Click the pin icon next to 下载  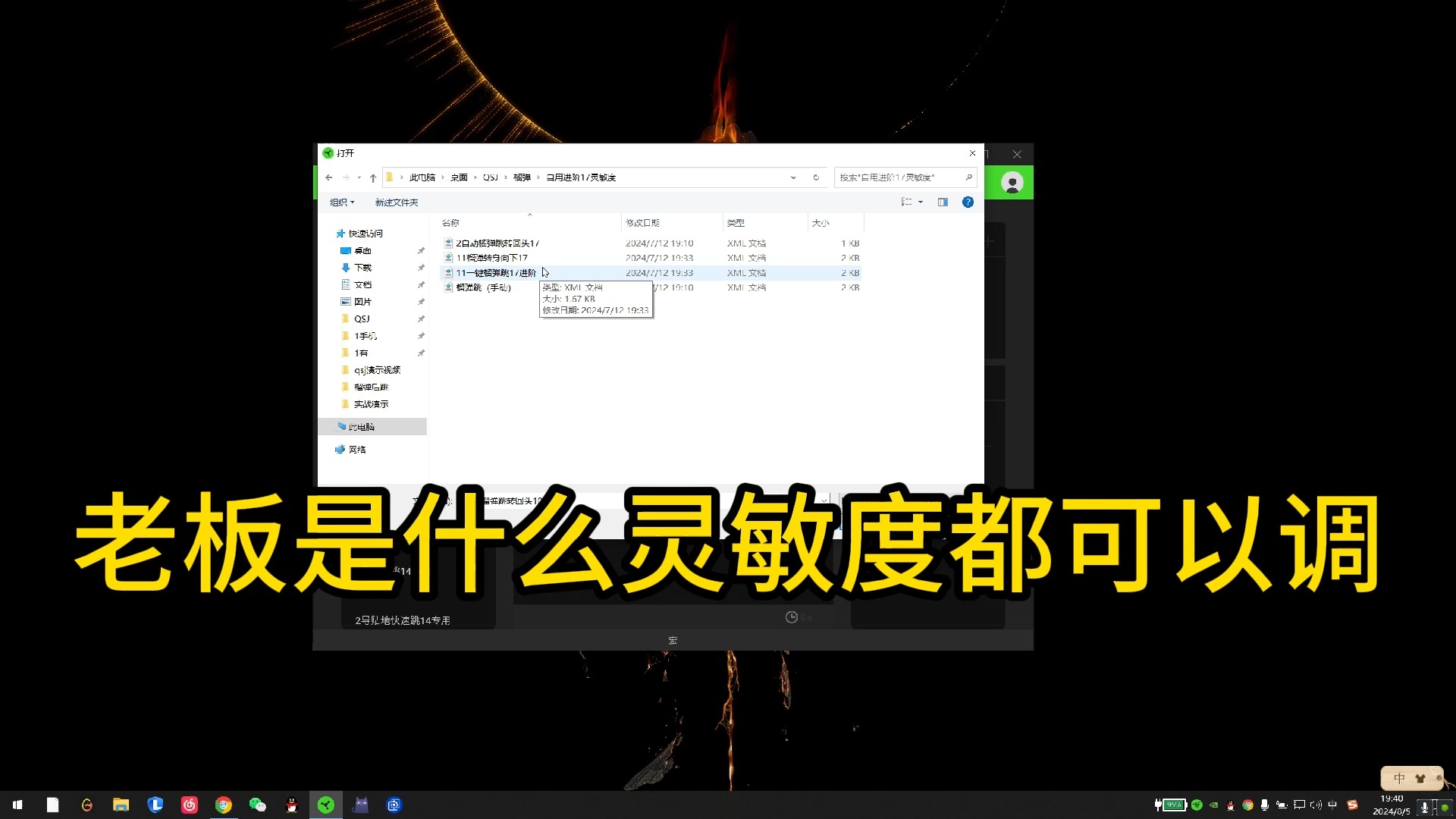pos(421,268)
